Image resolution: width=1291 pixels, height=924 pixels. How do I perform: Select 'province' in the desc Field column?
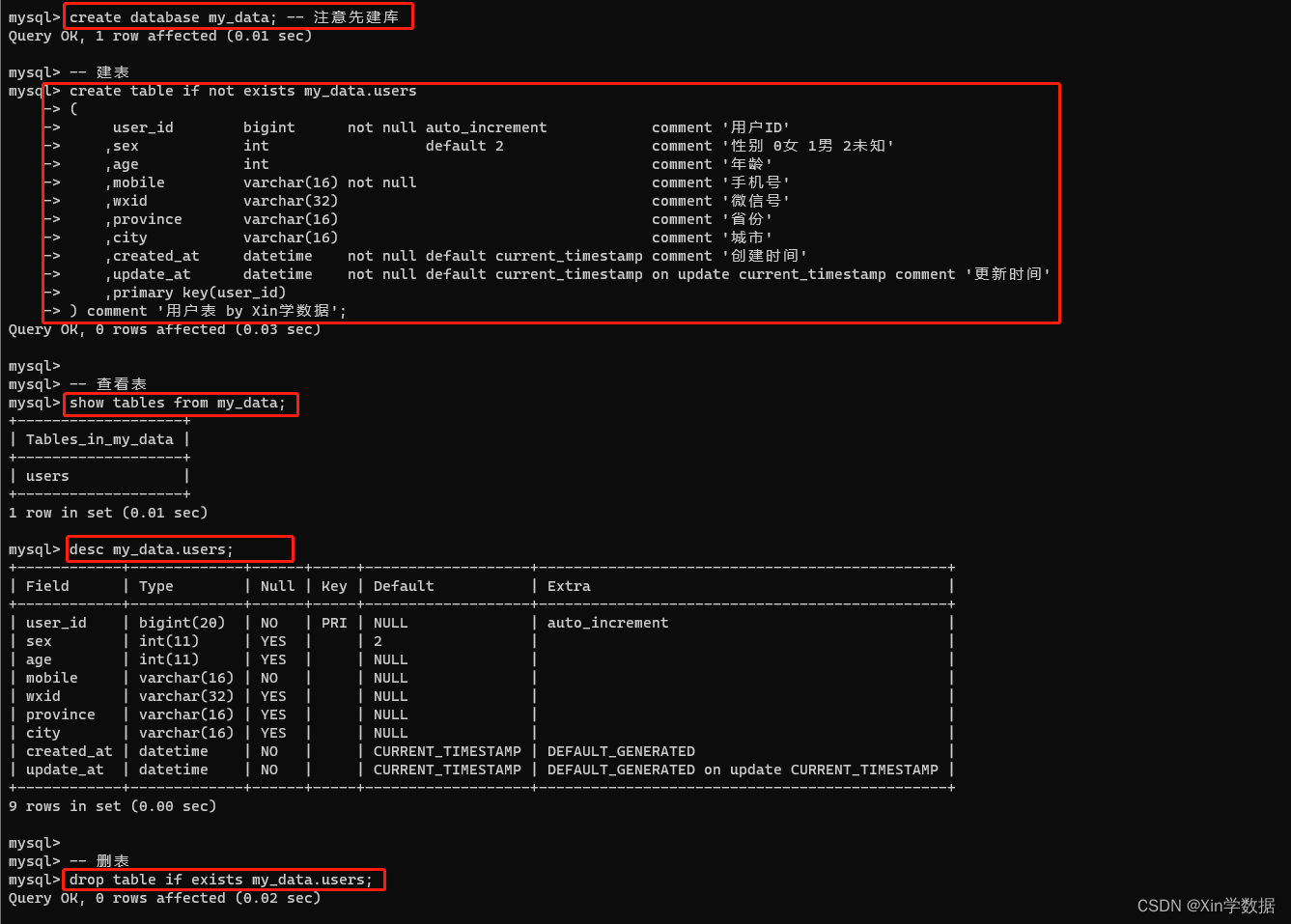click(x=61, y=714)
